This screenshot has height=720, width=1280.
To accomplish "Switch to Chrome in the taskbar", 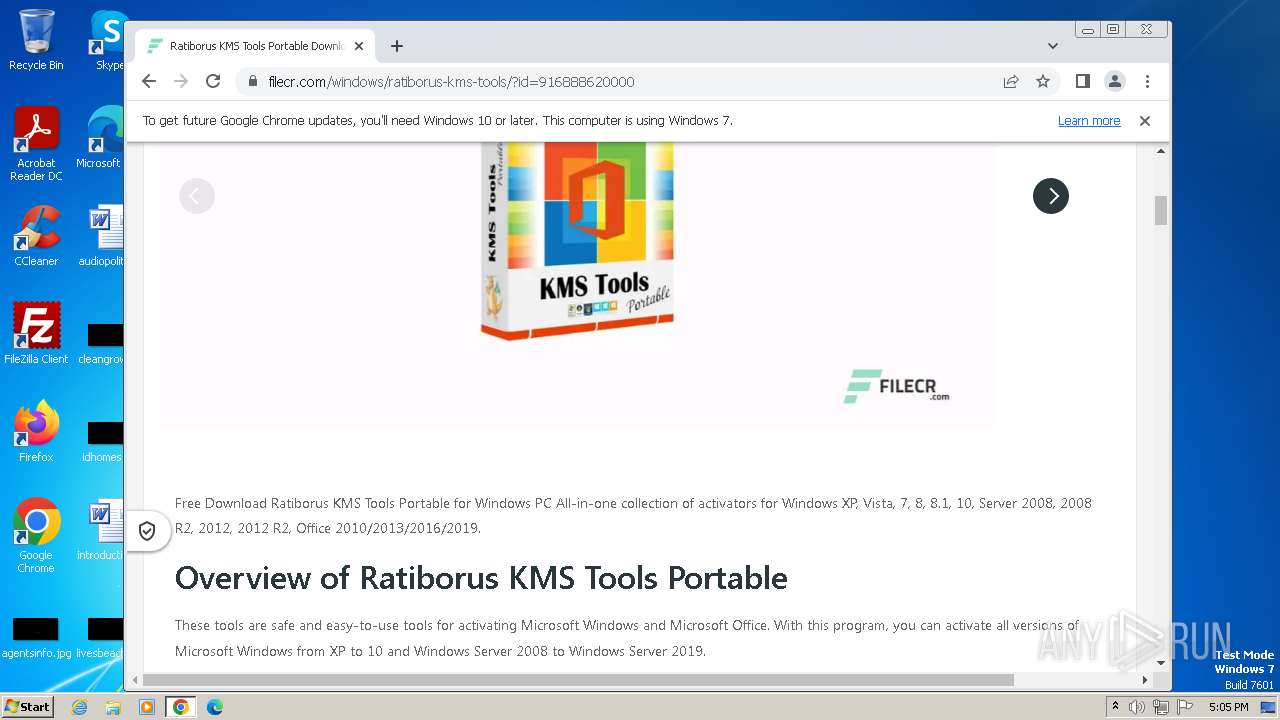I will click(x=181, y=707).
